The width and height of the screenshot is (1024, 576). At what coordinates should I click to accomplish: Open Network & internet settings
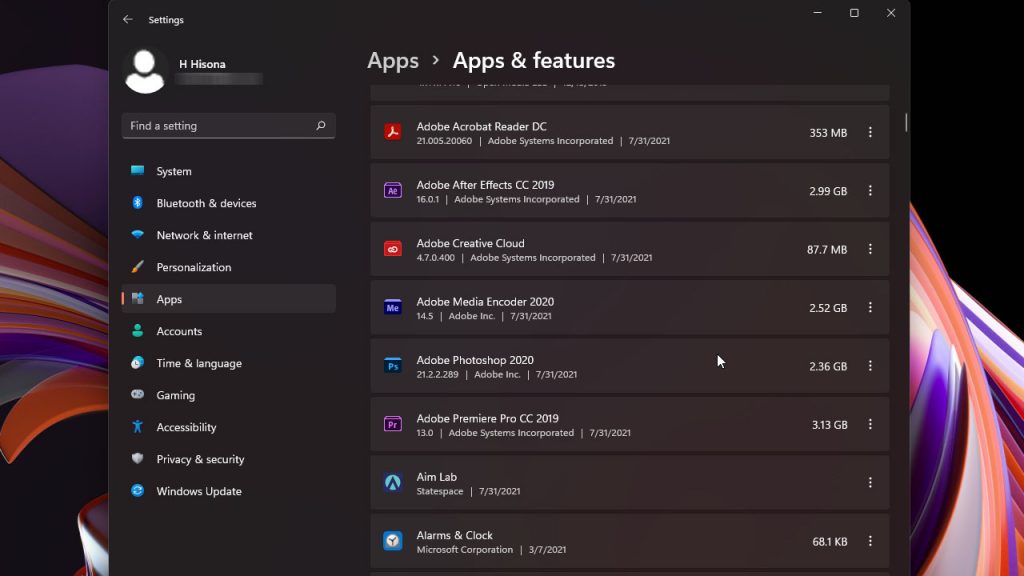pos(229,235)
